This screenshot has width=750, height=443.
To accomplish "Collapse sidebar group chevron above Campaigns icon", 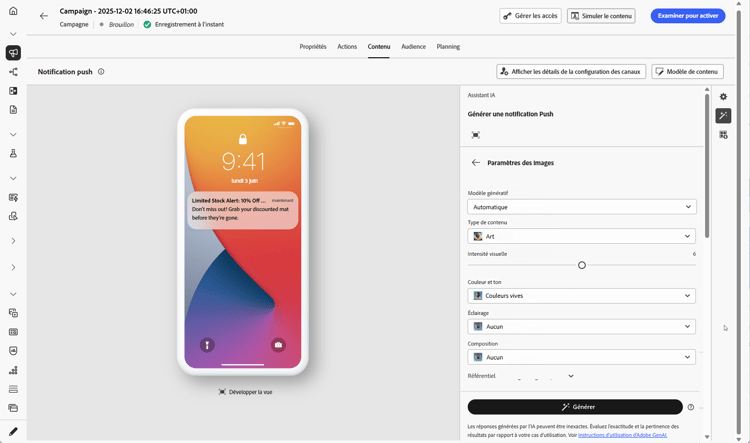I will tap(13, 34).
